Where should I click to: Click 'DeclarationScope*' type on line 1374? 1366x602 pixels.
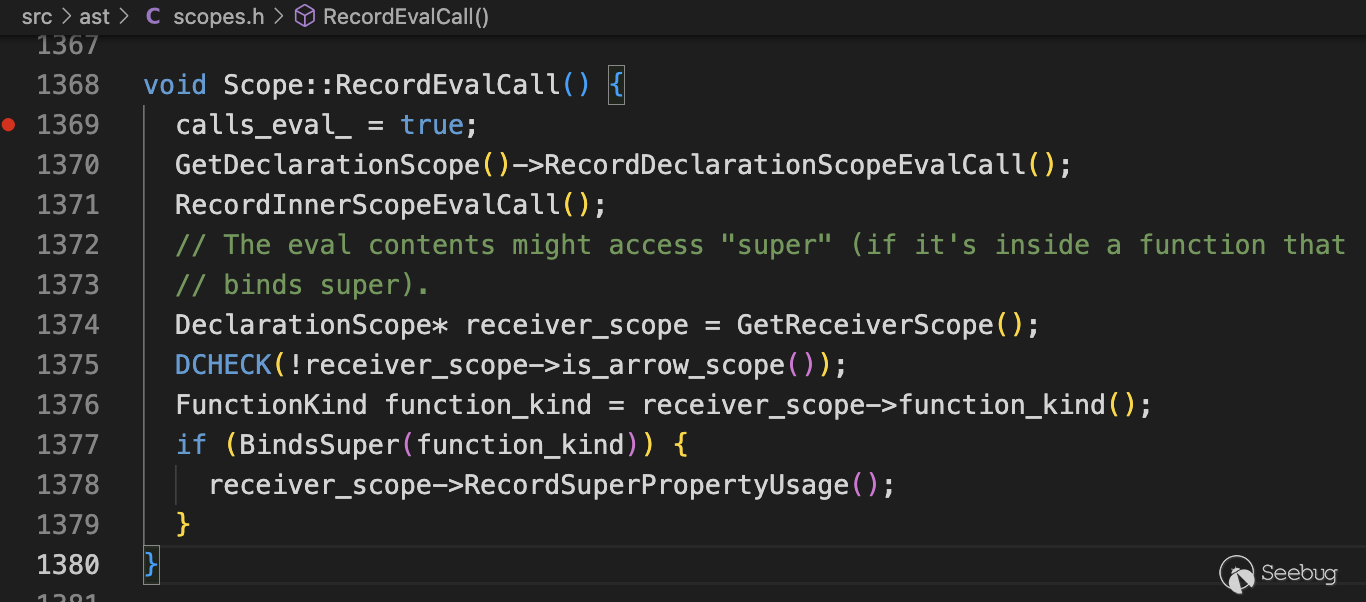(312, 325)
